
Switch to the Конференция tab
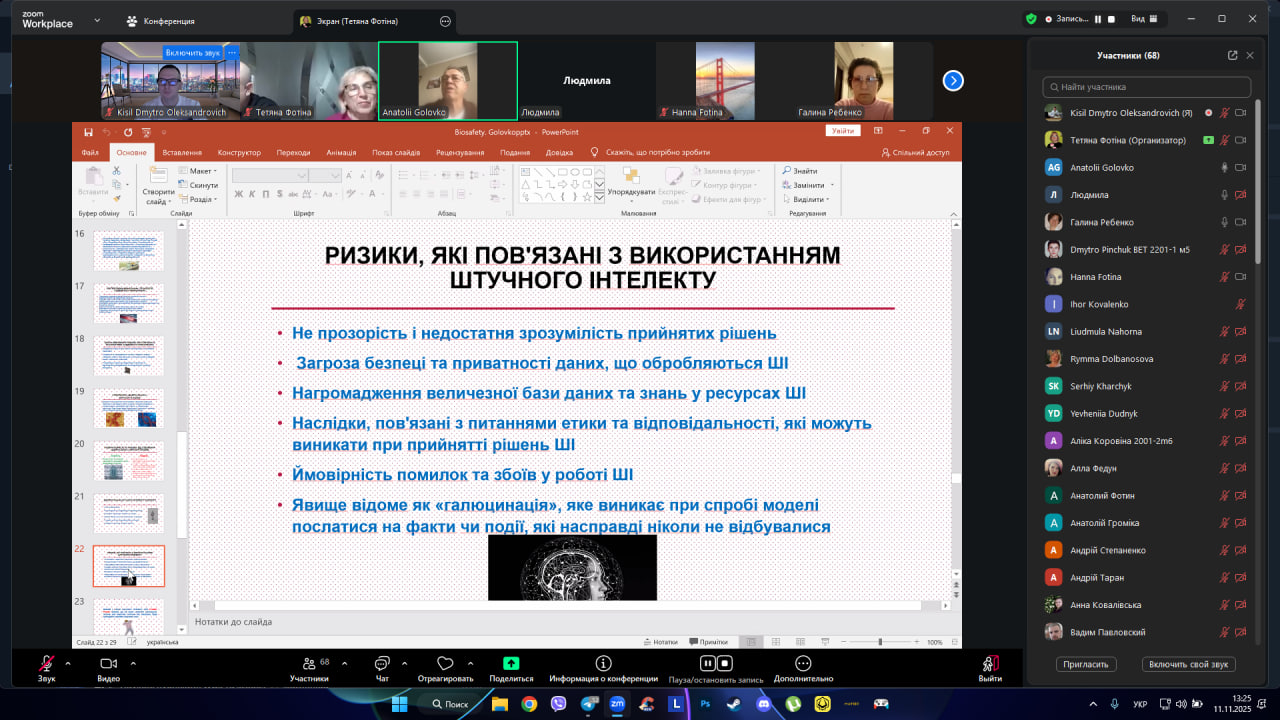(x=160, y=21)
